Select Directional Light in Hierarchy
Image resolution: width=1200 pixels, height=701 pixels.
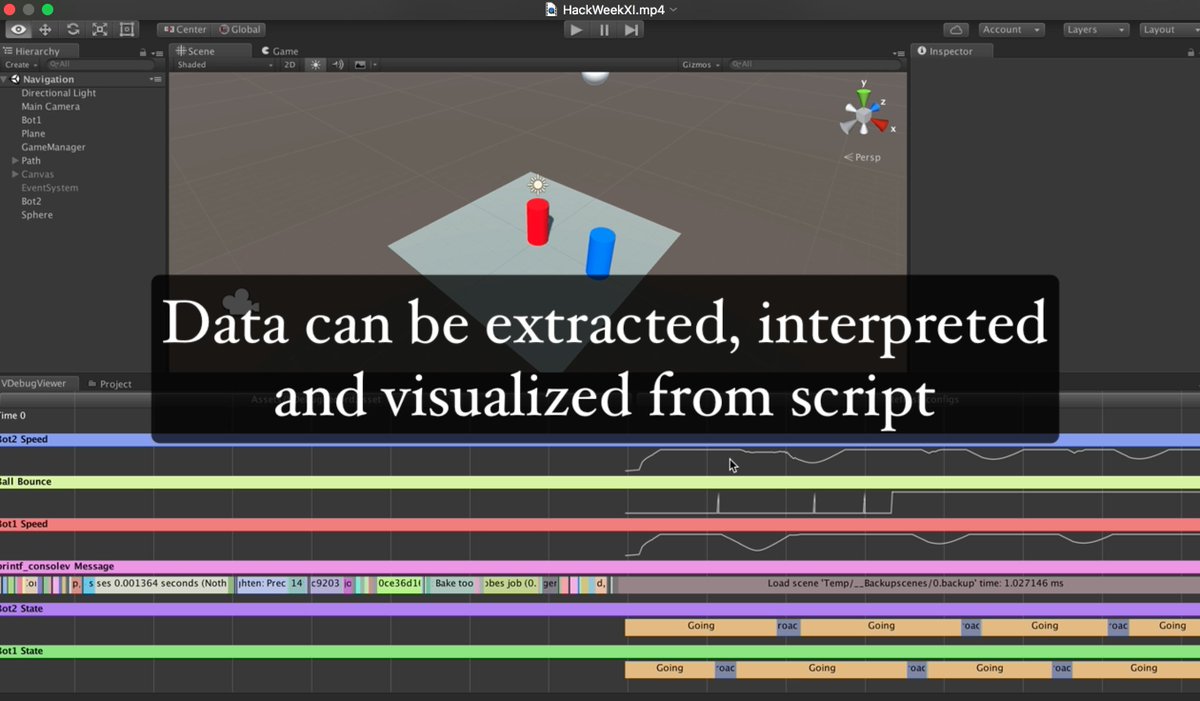click(59, 93)
